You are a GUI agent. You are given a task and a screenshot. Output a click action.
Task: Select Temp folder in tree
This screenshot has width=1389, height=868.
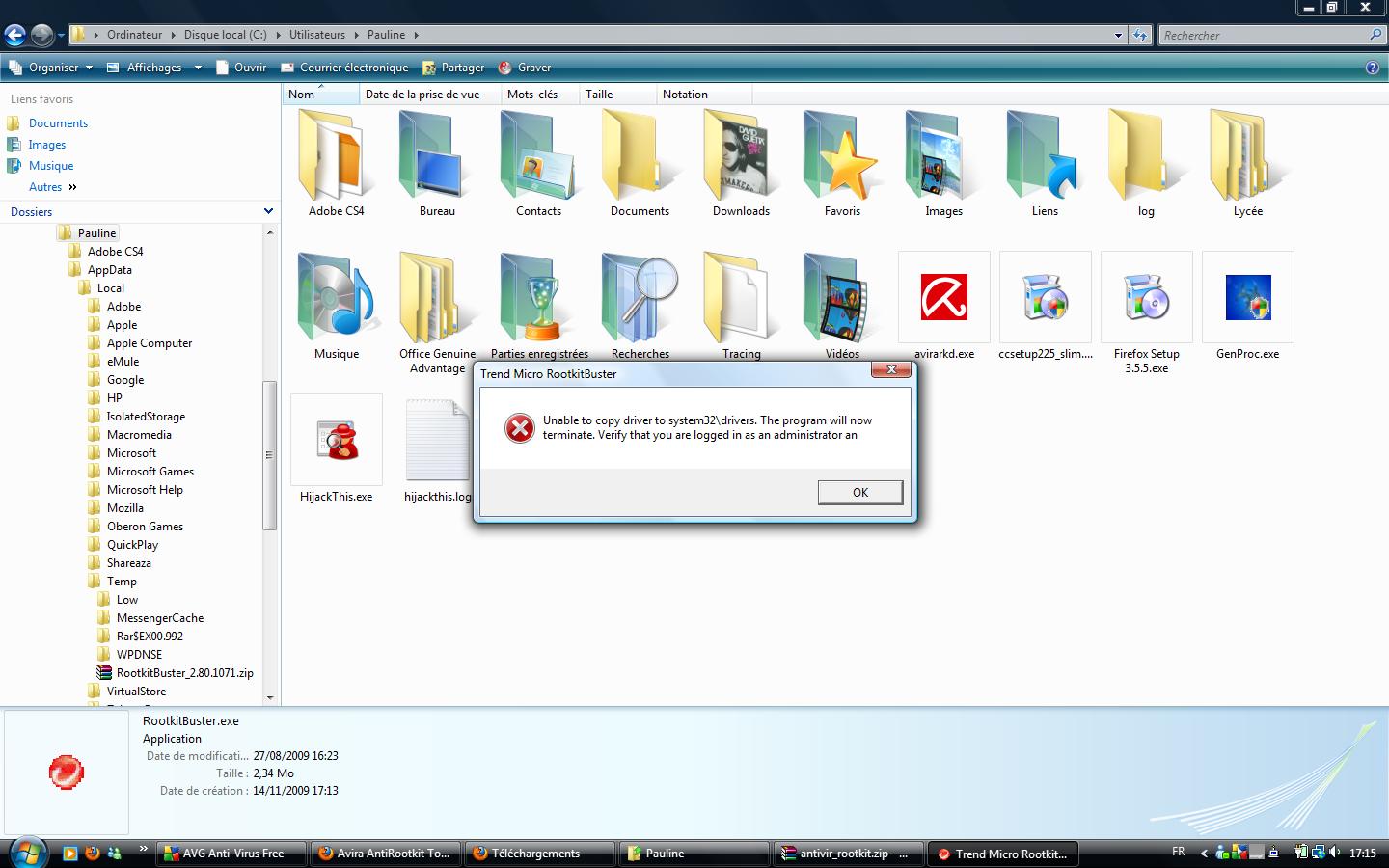(122, 582)
